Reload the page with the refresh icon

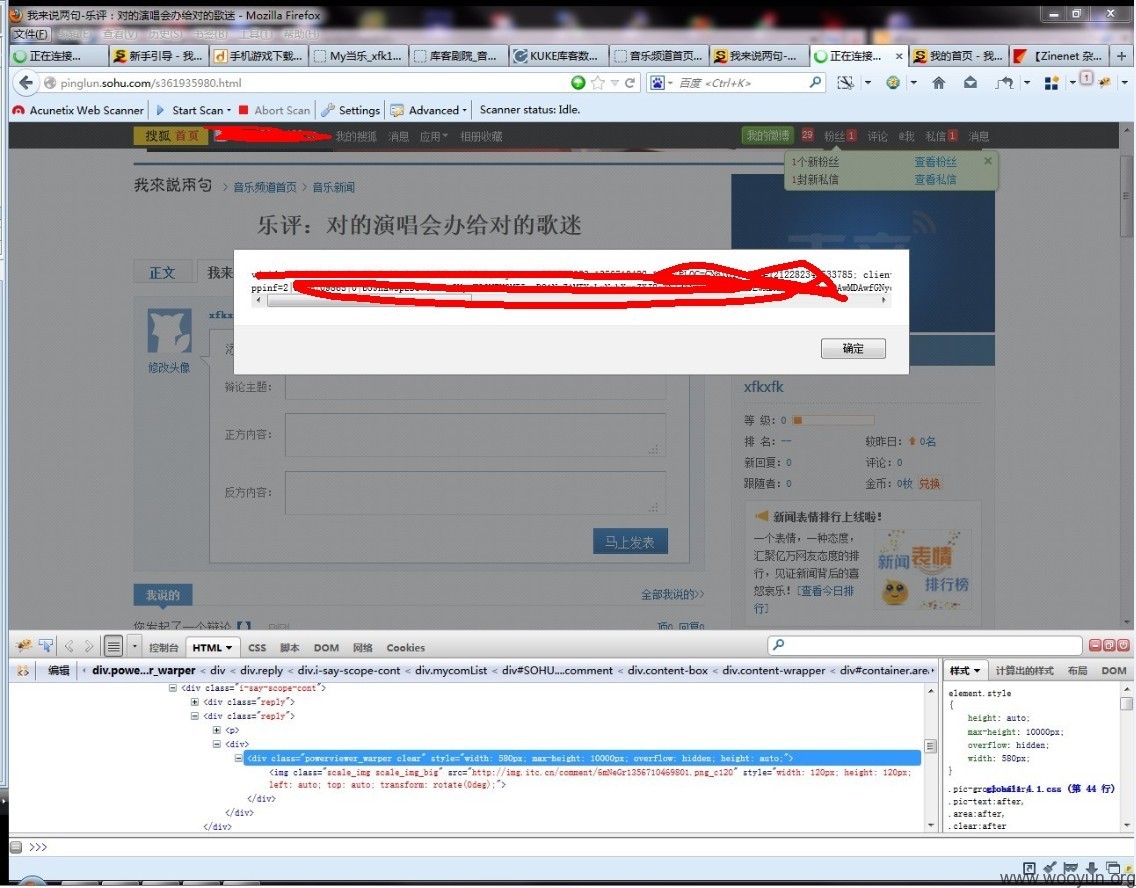tap(630, 83)
